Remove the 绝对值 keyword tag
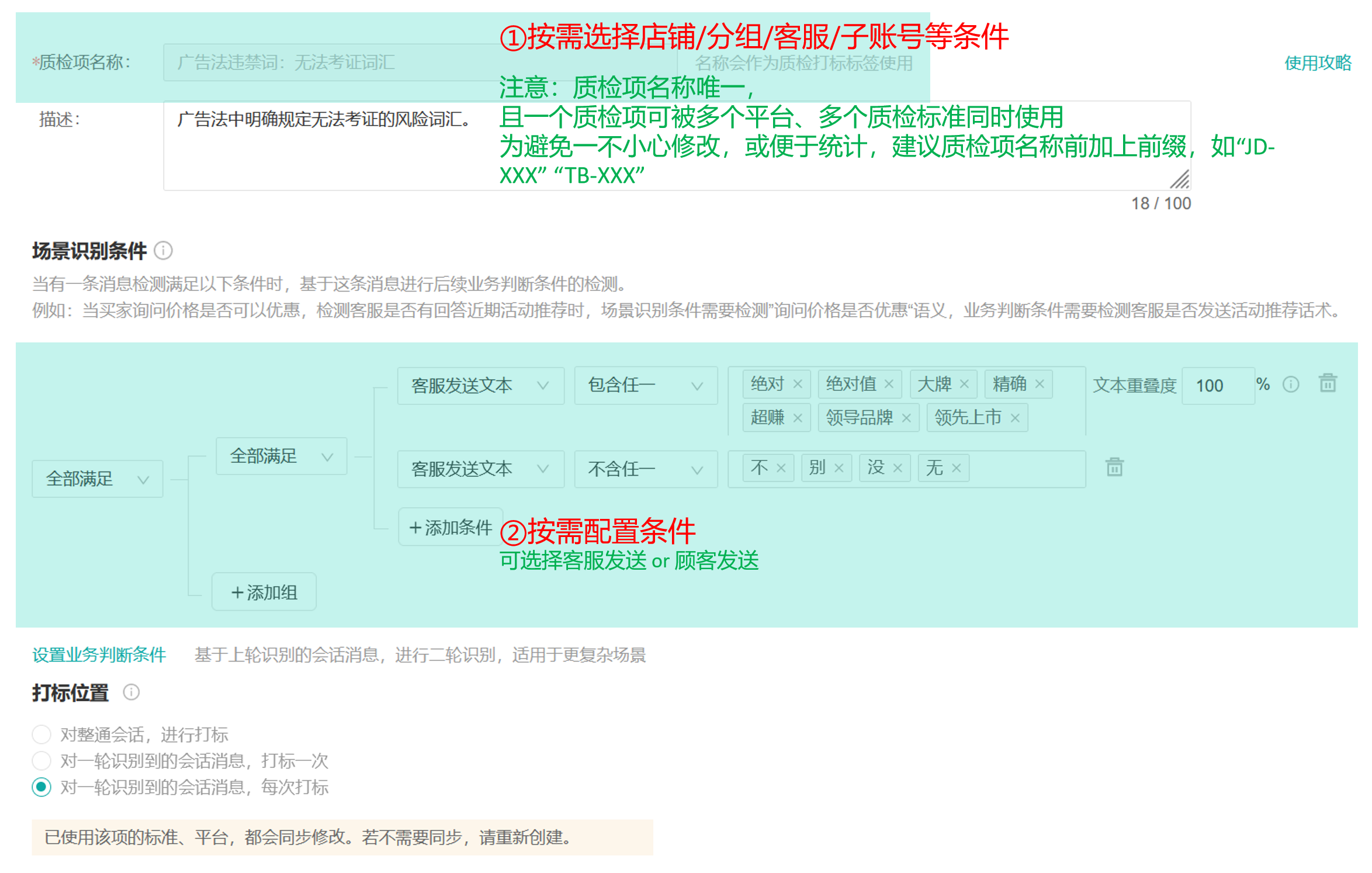The height and width of the screenshot is (873, 1372). 889,384
